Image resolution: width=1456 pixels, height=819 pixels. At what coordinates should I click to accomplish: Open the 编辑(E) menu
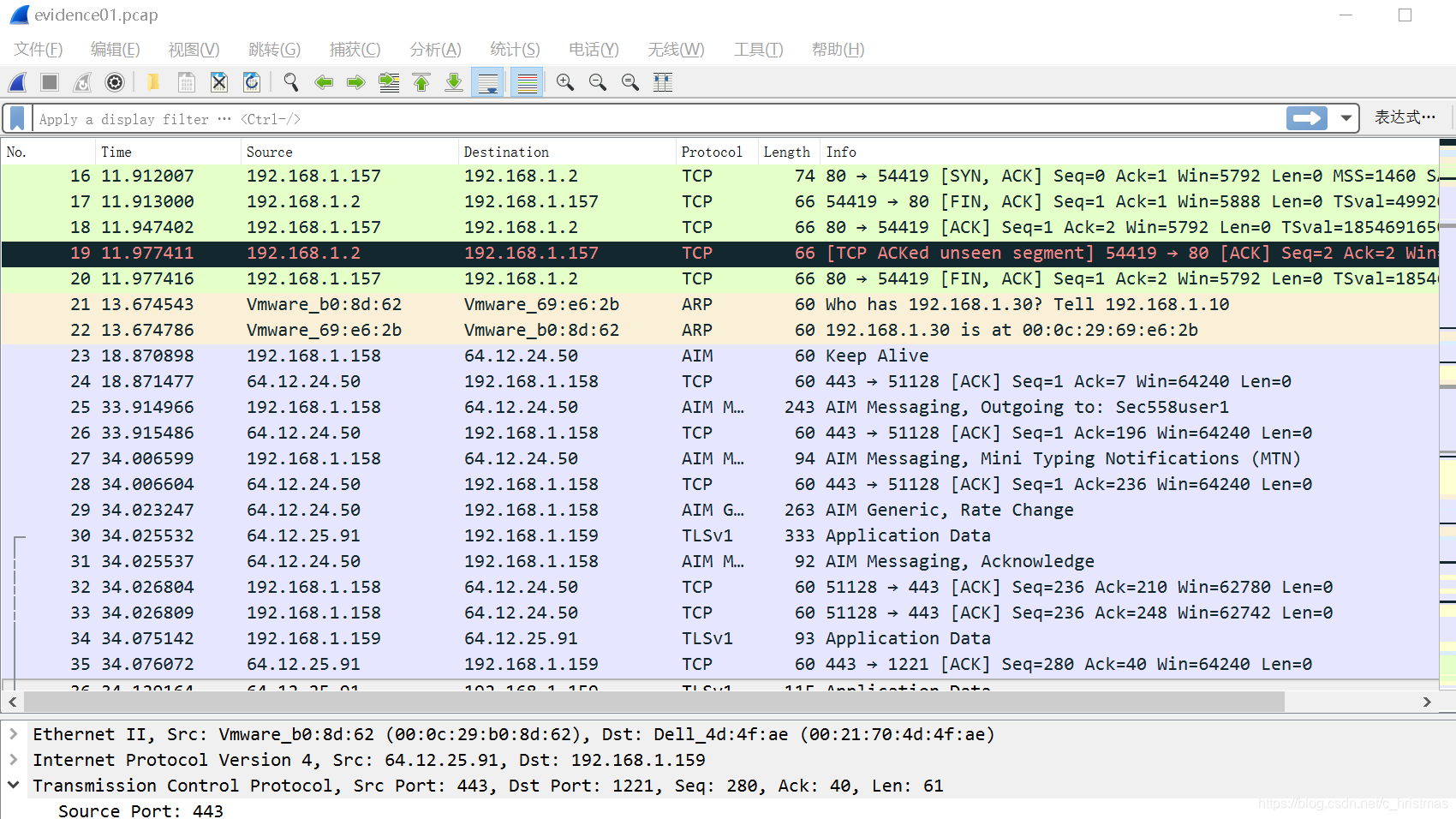[x=116, y=50]
